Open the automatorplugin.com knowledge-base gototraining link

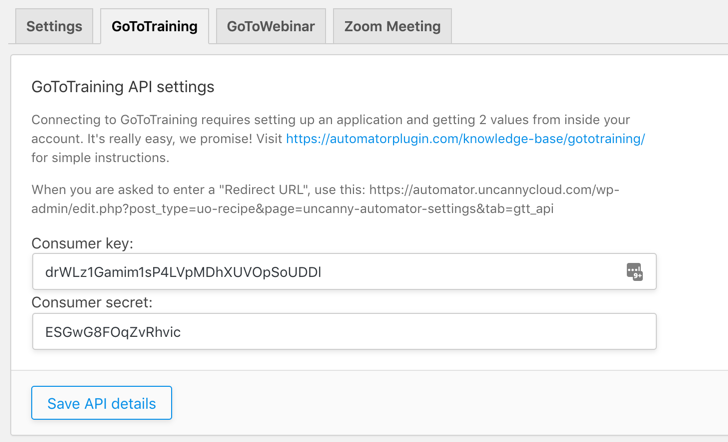click(465, 138)
